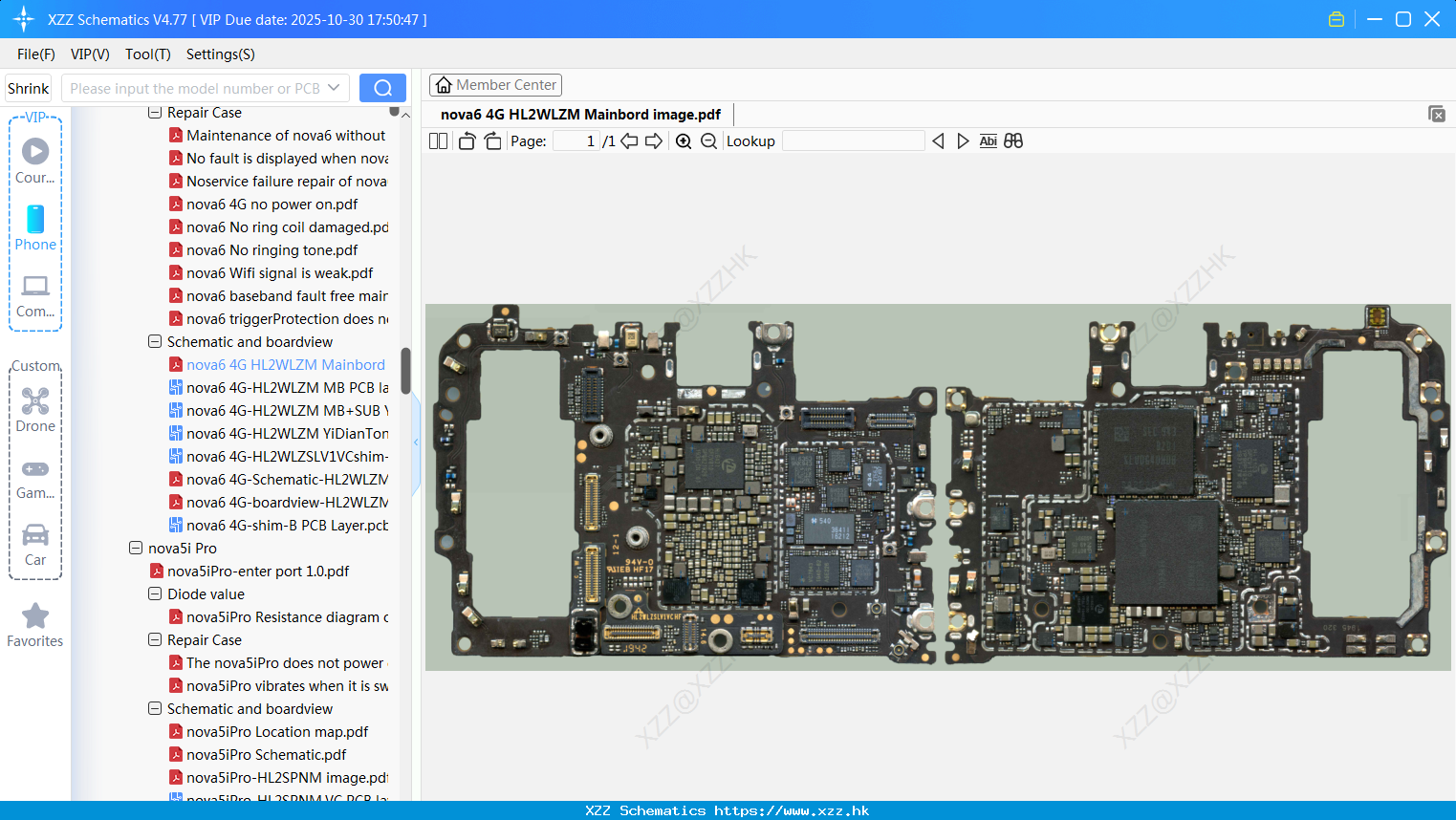Collapse nova5i Pro Schematic and boardview folder
1456x820 pixels.
pos(155,708)
